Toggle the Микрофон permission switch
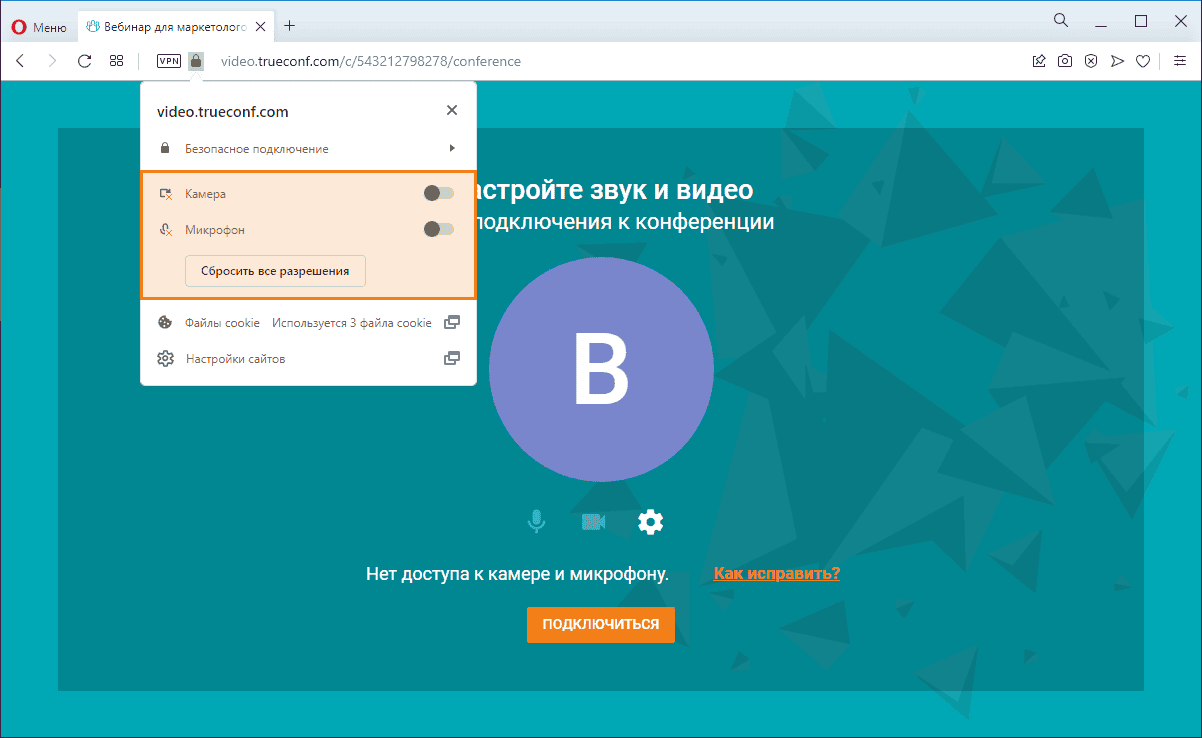The height and width of the screenshot is (738, 1202). click(439, 229)
